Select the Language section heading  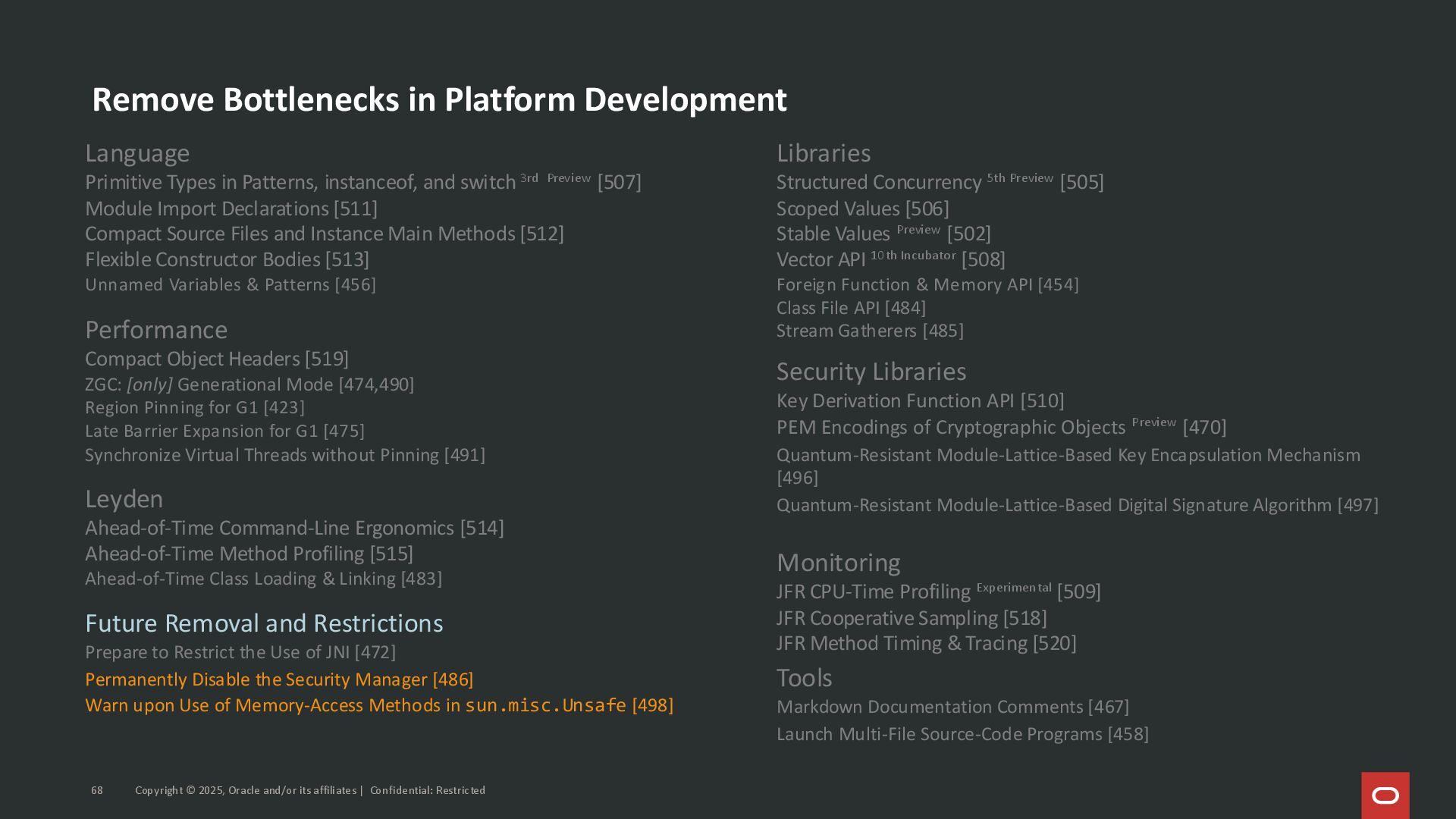tap(137, 153)
